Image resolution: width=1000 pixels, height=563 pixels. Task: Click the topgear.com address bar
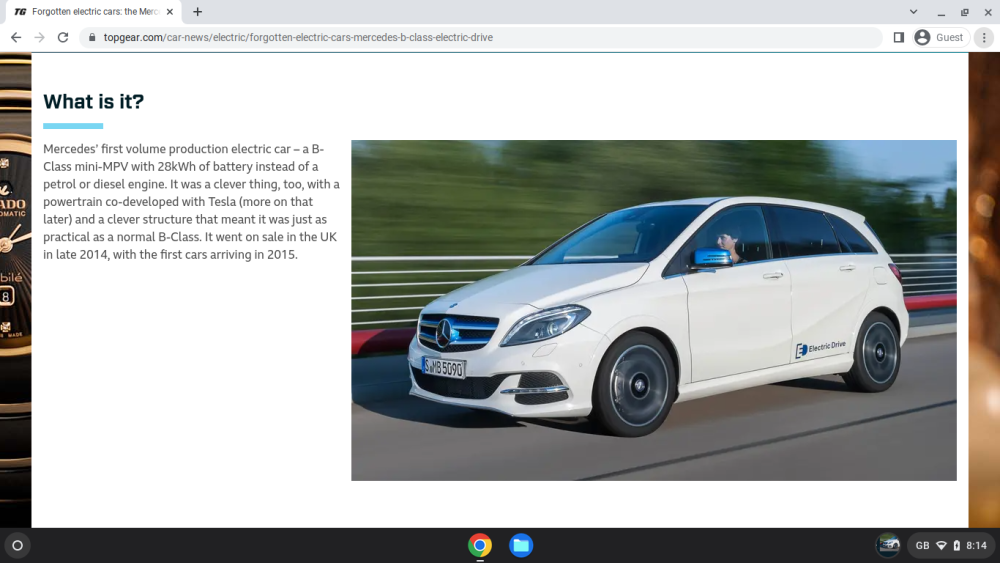(x=482, y=38)
